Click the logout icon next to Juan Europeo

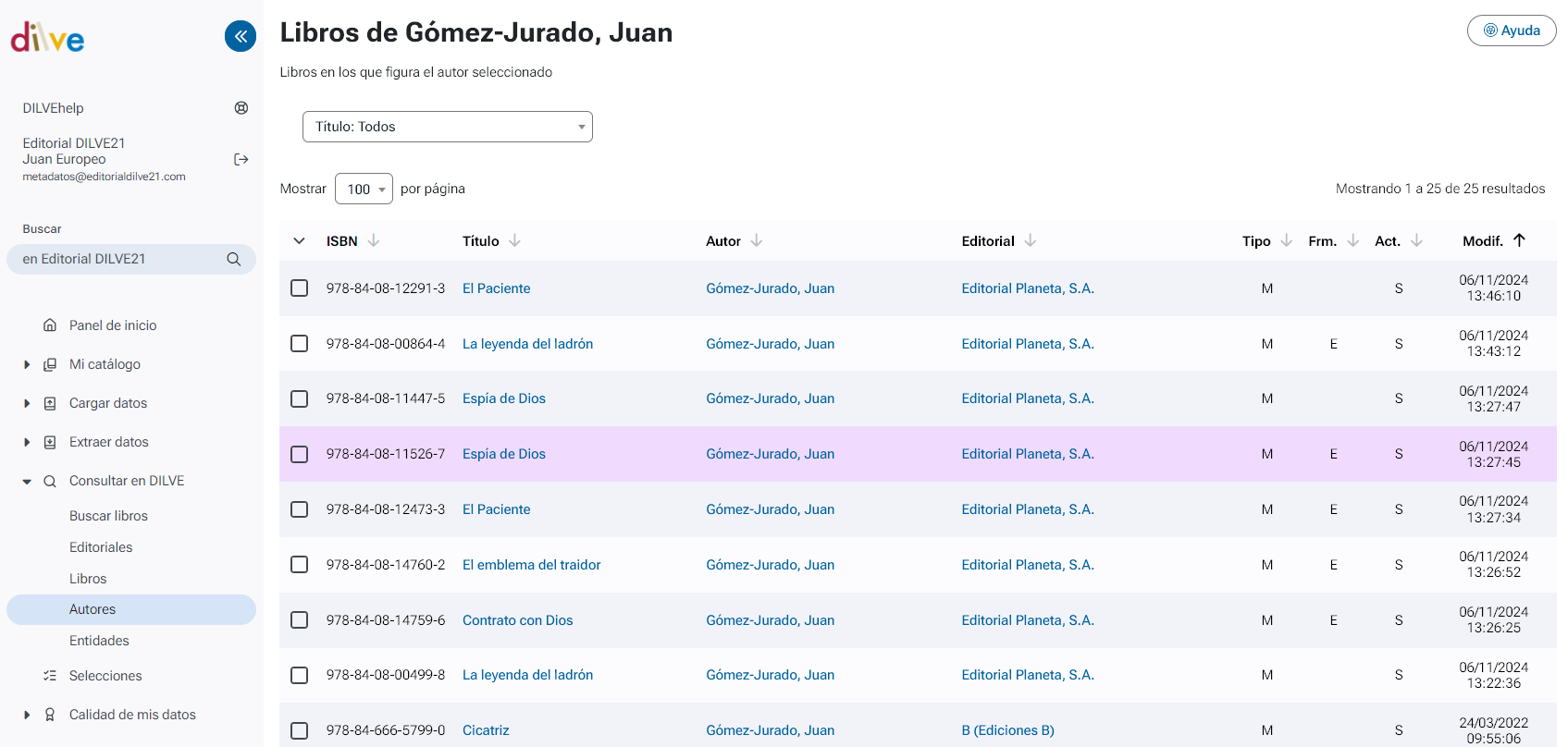241,159
